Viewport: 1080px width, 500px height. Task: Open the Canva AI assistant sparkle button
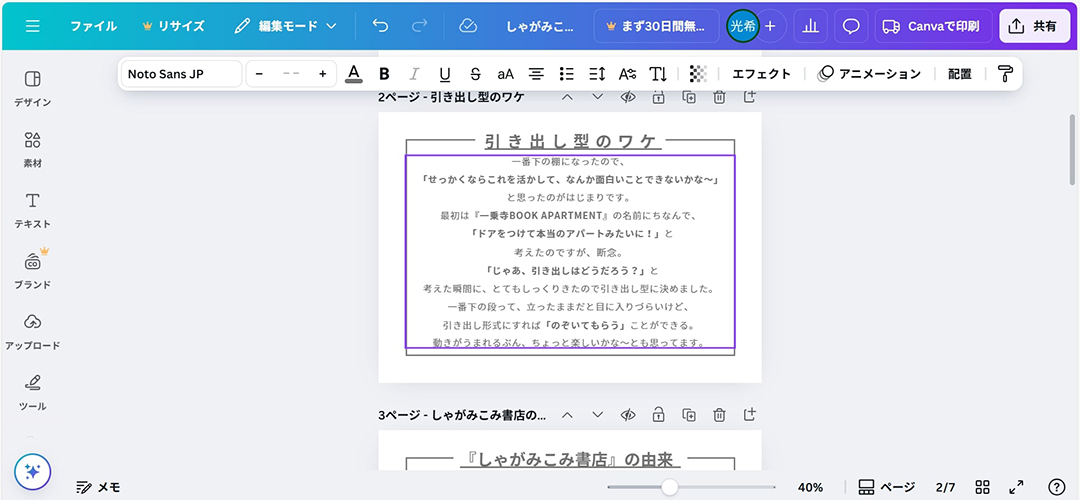click(32, 472)
